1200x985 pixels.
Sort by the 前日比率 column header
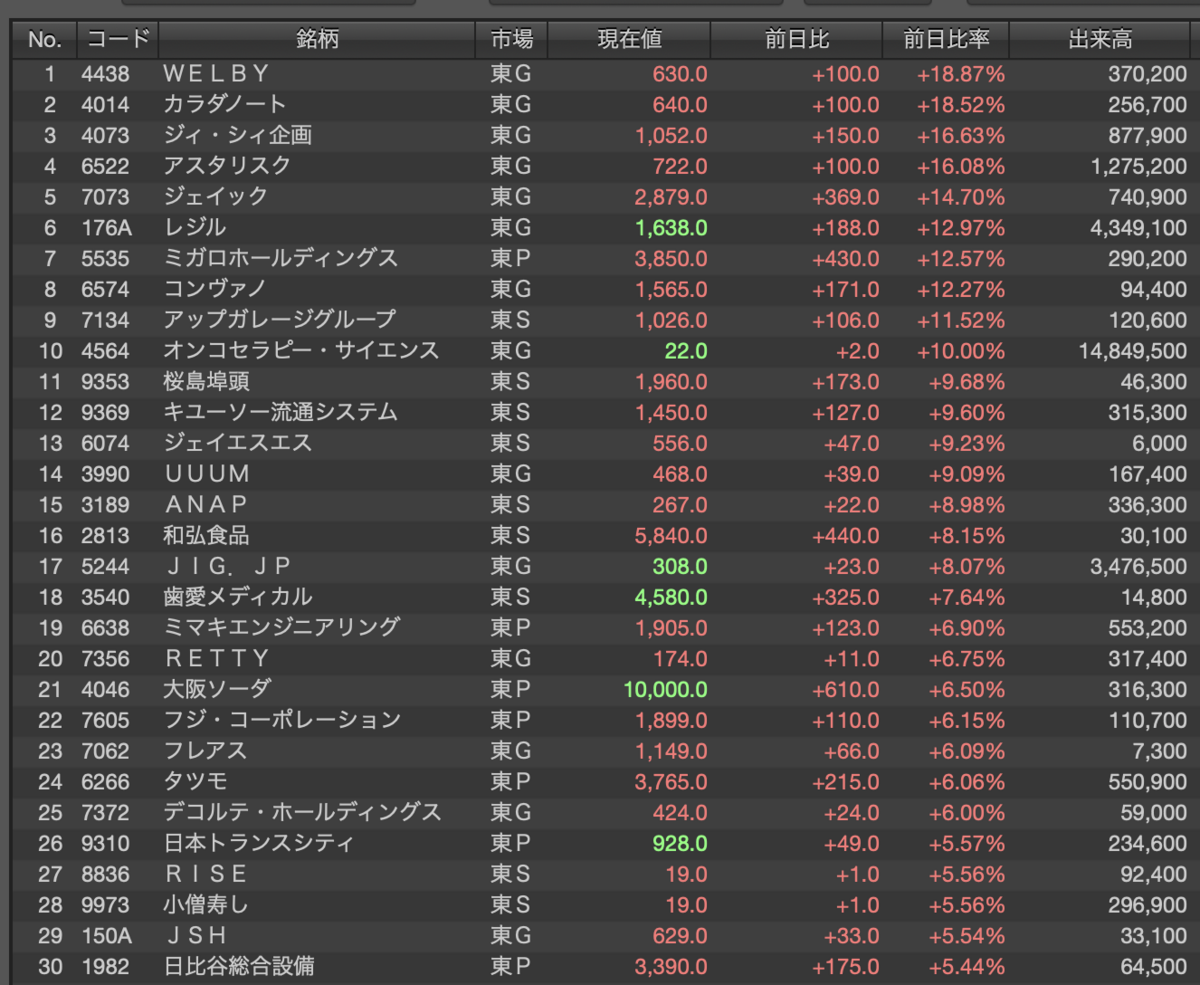click(x=946, y=40)
